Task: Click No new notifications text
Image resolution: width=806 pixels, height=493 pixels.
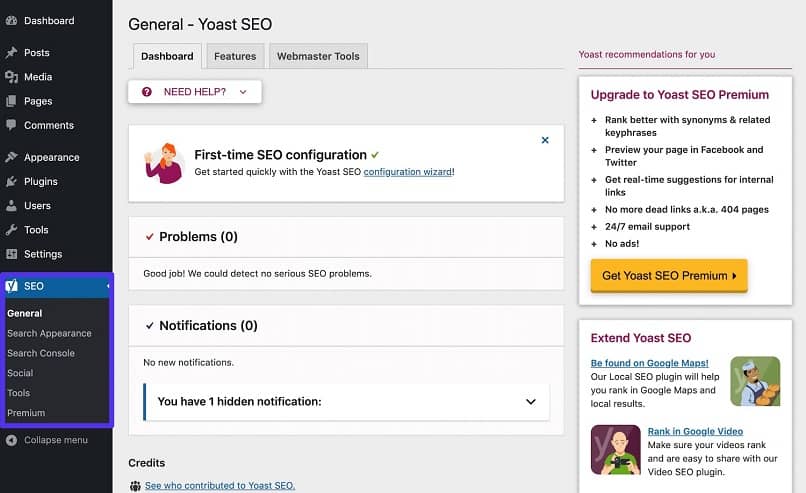Action: [x=188, y=362]
